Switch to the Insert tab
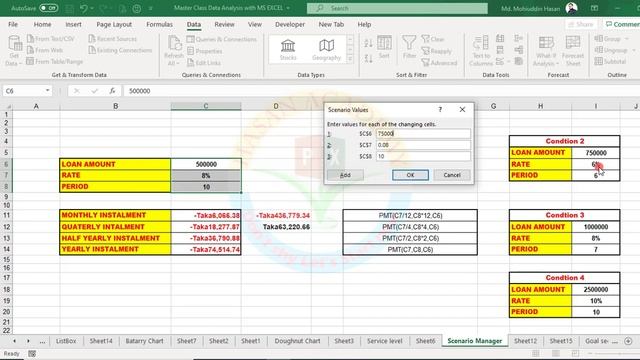 click(73, 24)
